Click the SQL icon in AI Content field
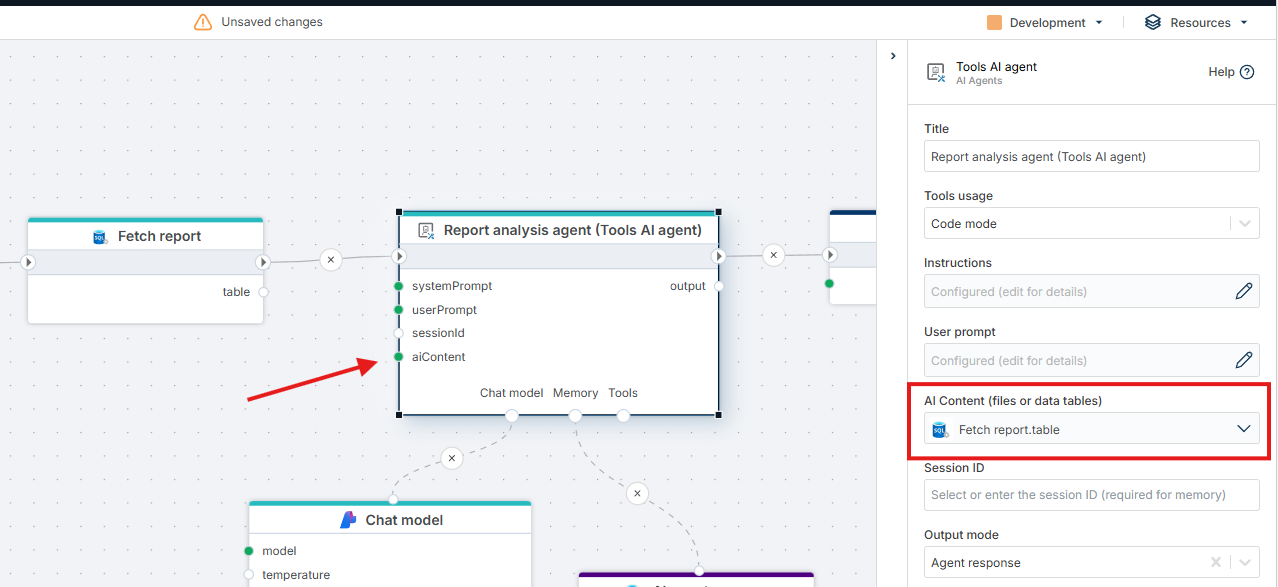Viewport: 1278px width, 587px height. coord(940,430)
